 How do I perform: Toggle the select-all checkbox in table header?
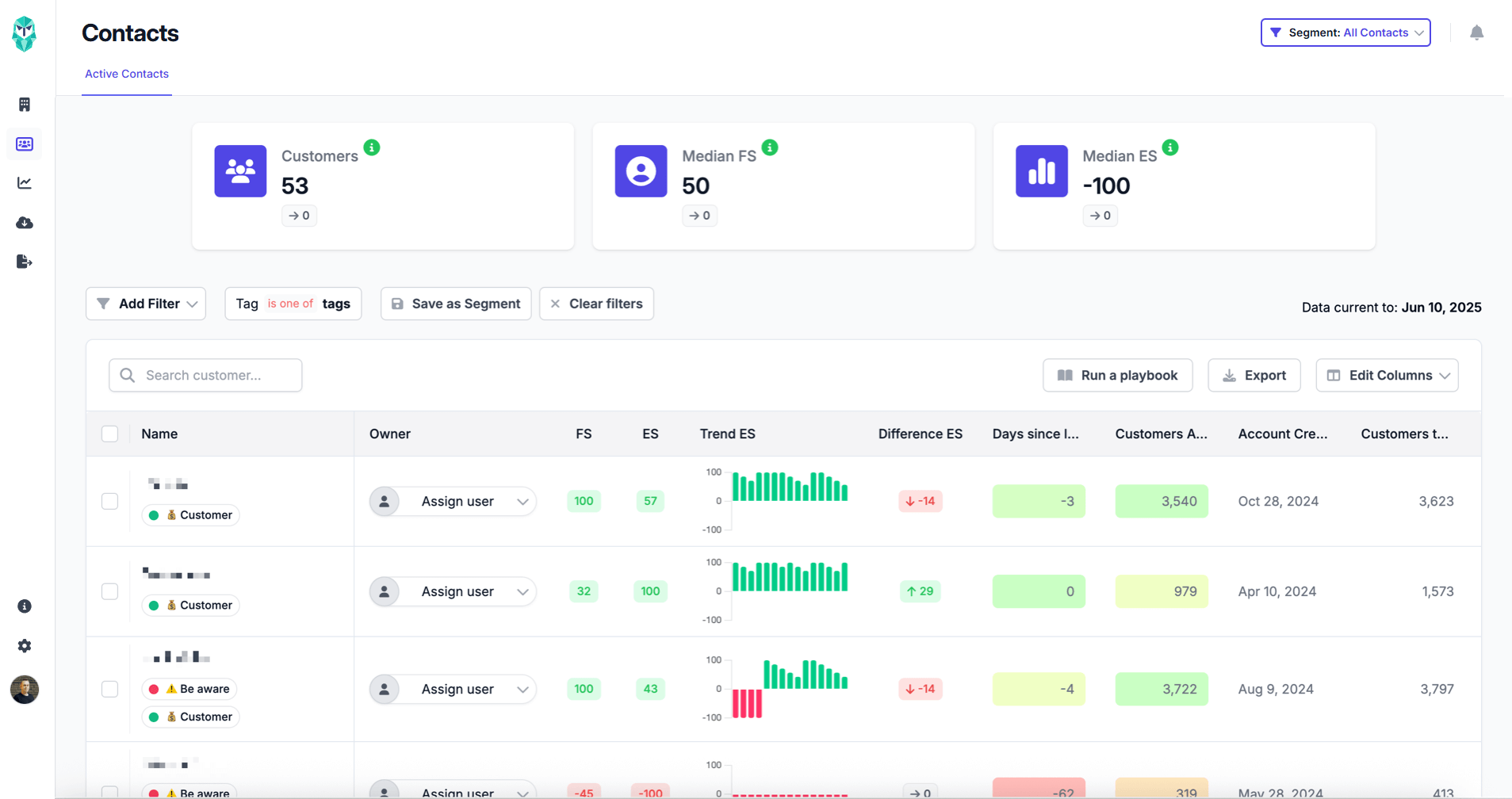point(110,434)
